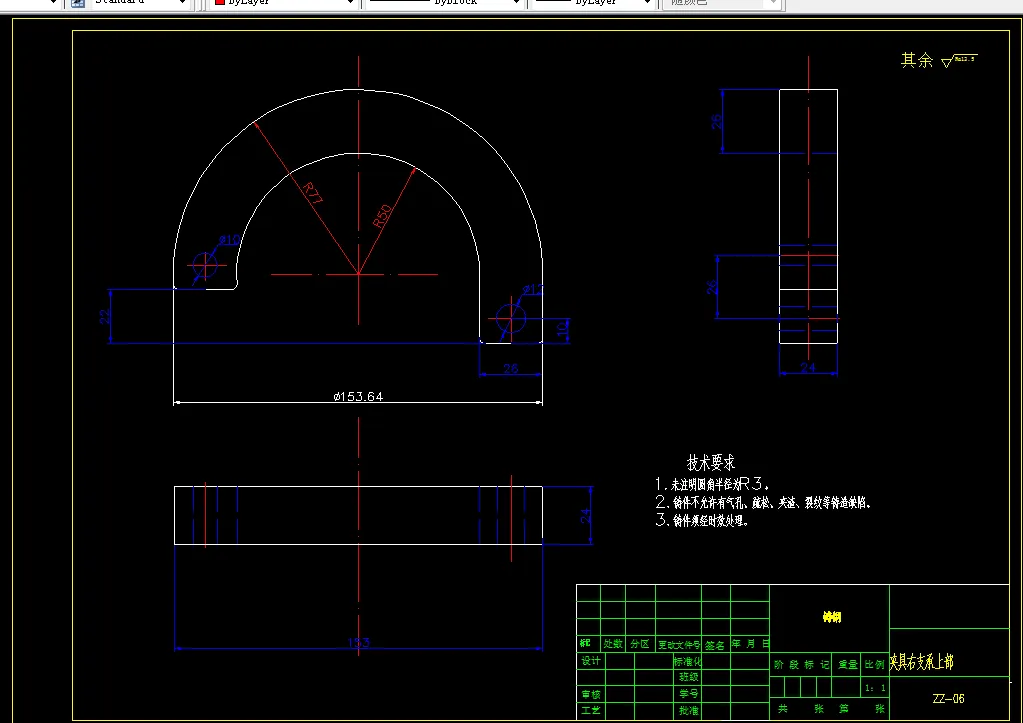
Task: Select the 重量 title block cell
Action: point(847,664)
